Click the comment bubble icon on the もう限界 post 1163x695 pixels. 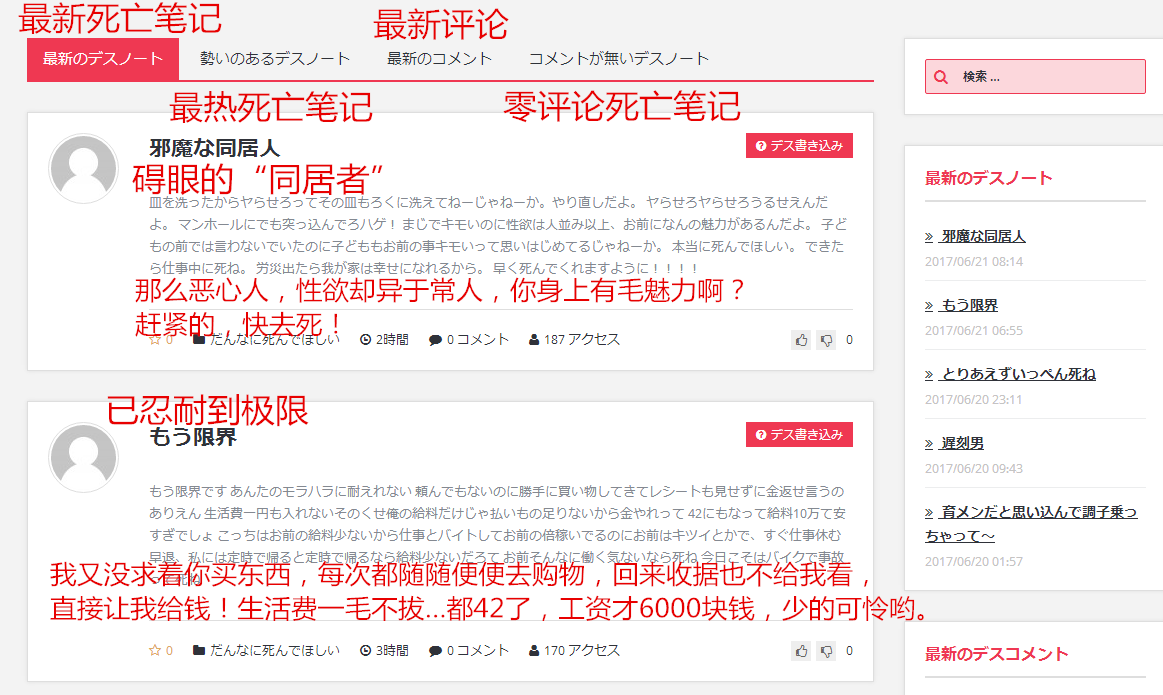tap(434, 650)
